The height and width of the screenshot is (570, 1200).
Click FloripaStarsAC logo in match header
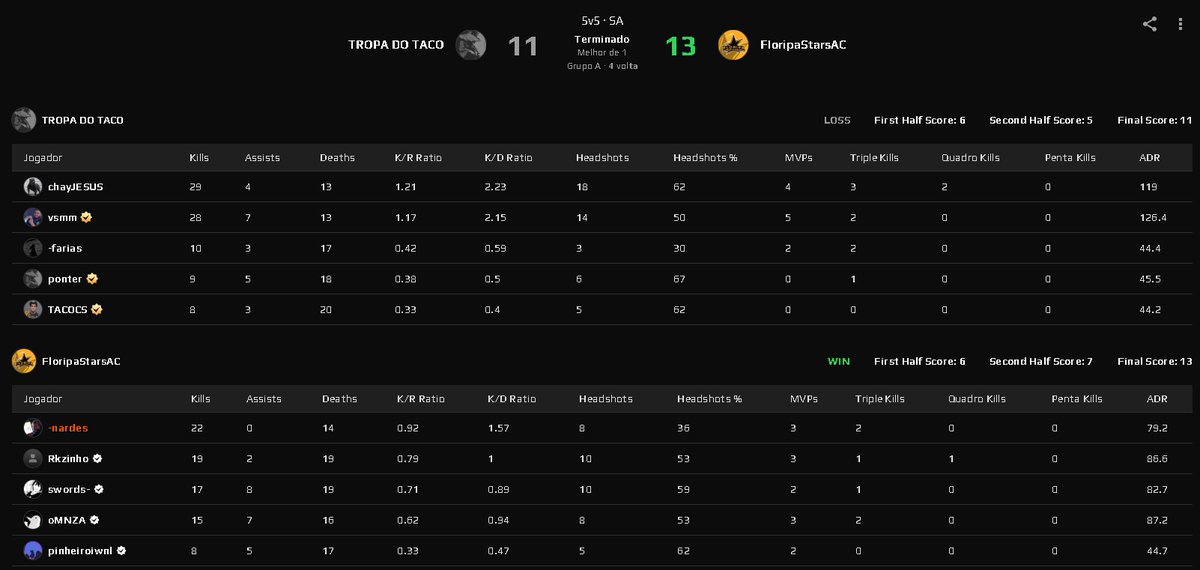click(x=733, y=45)
